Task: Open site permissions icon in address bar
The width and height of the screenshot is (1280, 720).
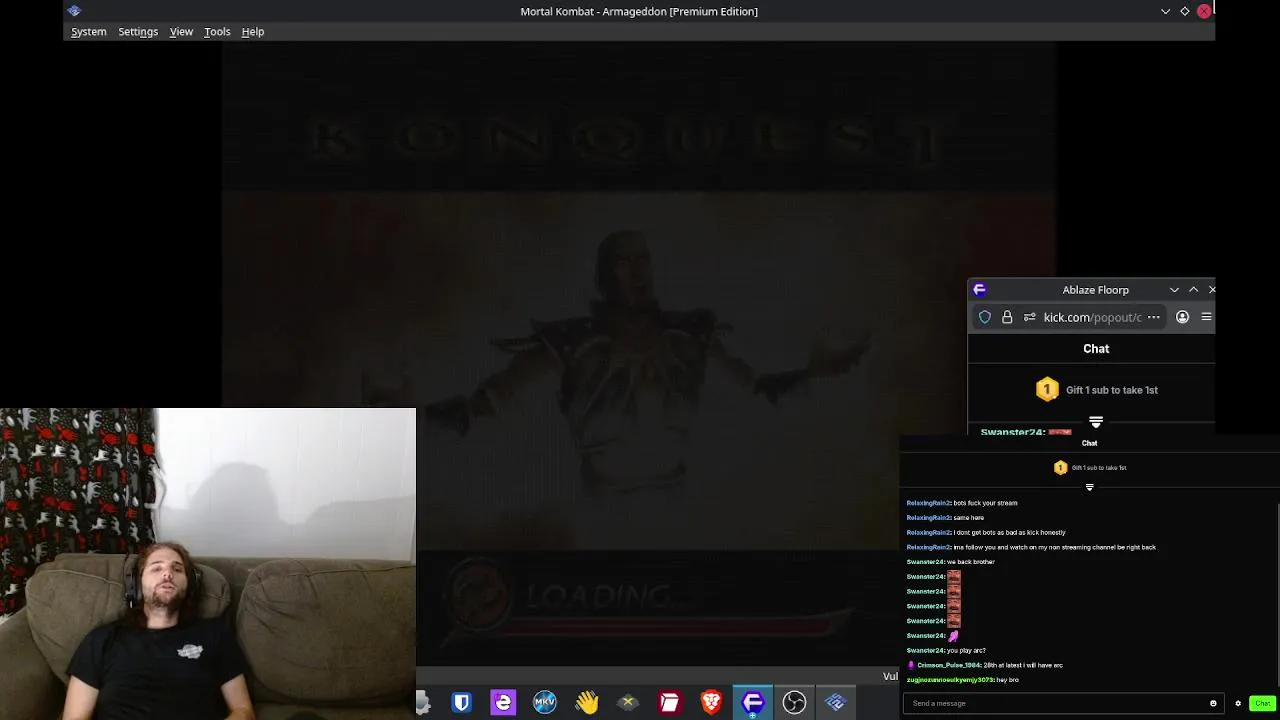Action: point(1029,317)
